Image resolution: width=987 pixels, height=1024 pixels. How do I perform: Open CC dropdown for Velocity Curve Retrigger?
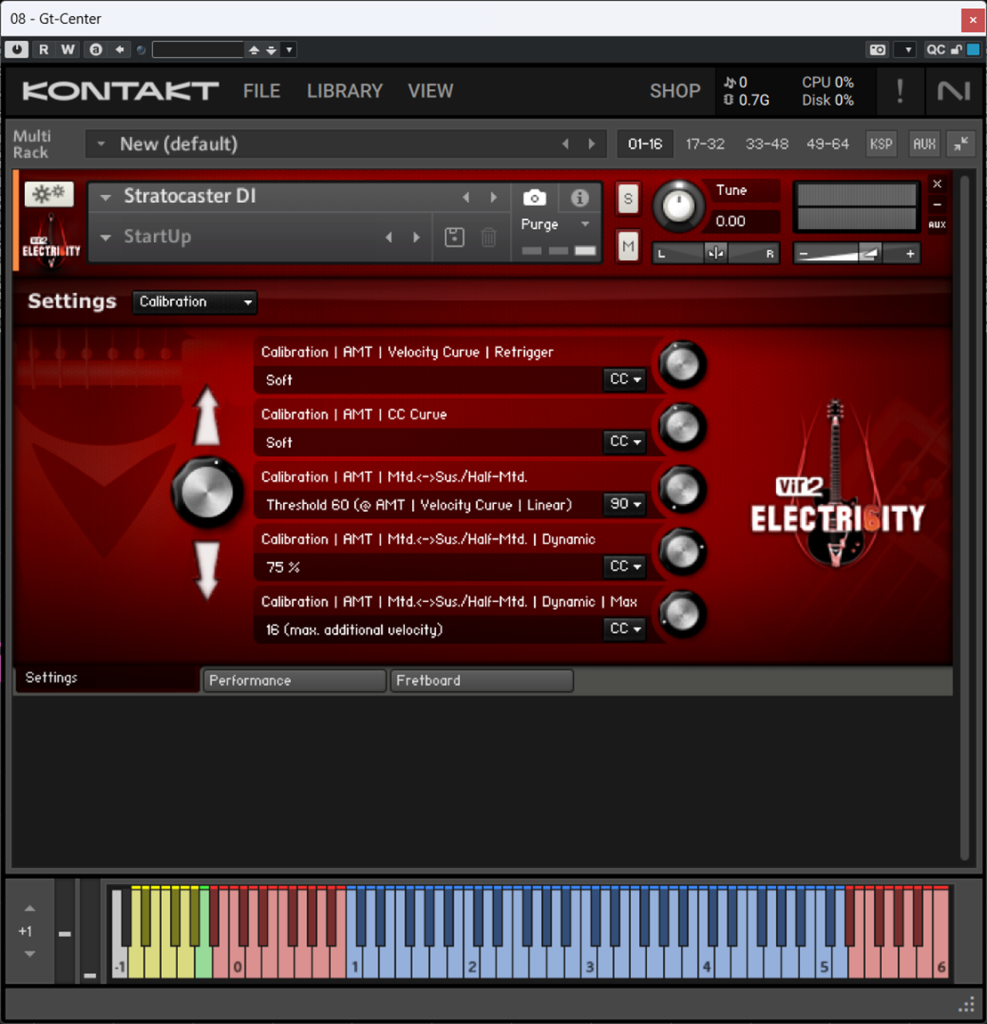625,380
